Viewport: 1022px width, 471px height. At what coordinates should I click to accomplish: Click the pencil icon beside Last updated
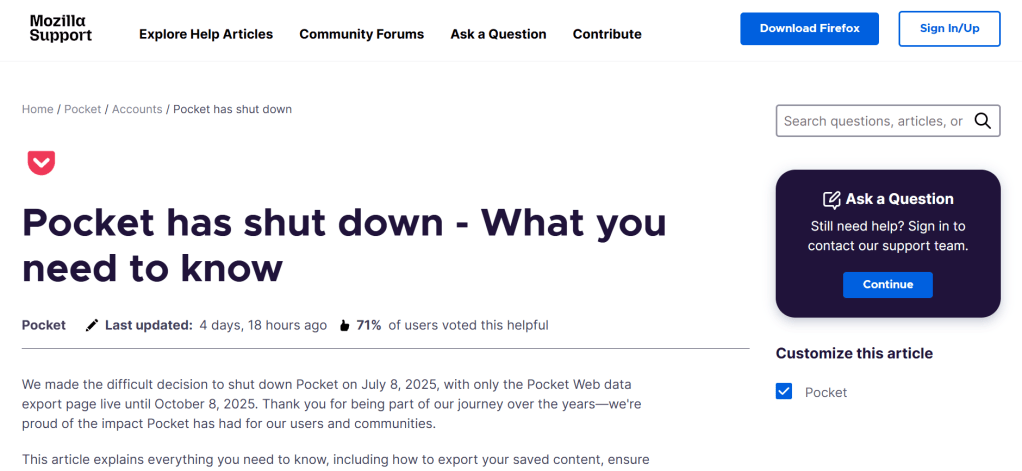click(x=92, y=325)
